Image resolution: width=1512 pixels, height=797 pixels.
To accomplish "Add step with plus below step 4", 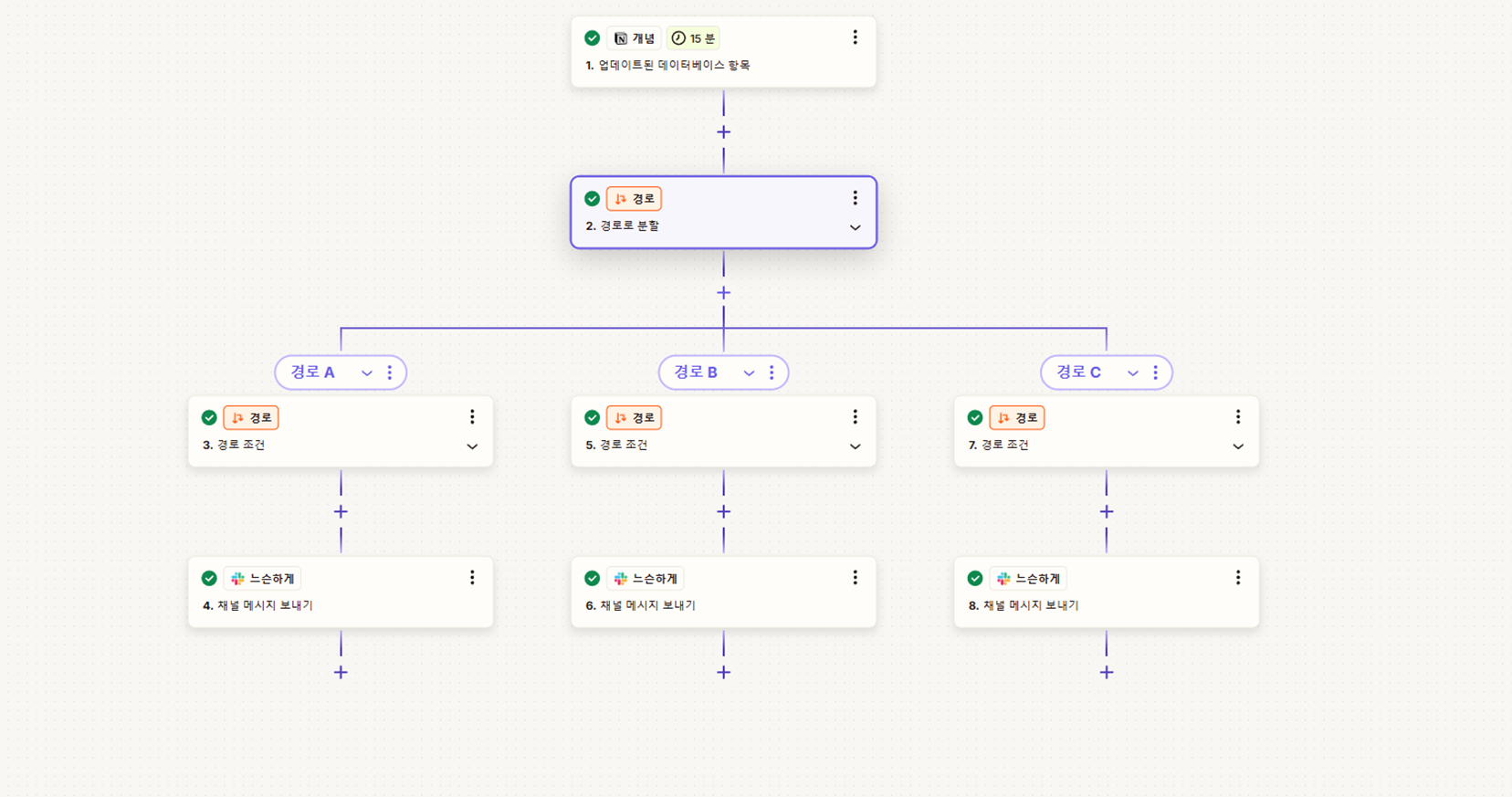I will point(341,673).
